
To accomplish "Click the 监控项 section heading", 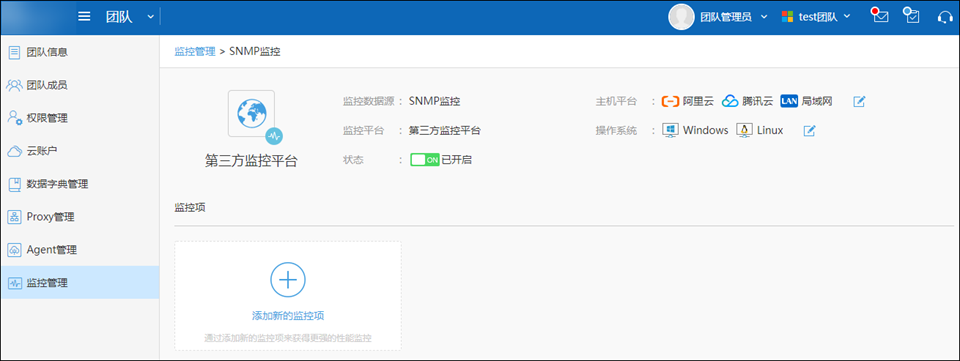I will pyautogui.click(x=190, y=207).
